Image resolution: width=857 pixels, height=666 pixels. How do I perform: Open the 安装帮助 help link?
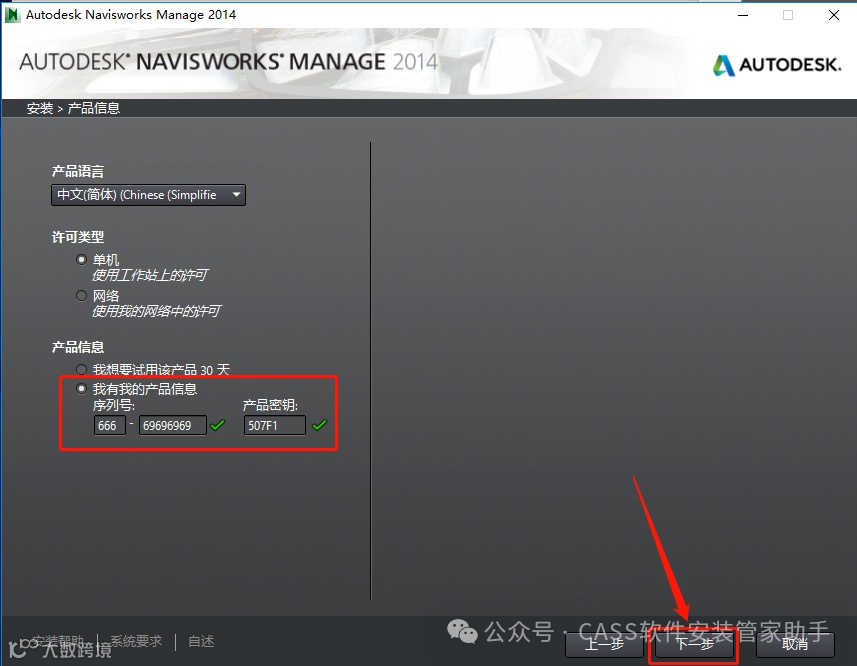tap(57, 641)
